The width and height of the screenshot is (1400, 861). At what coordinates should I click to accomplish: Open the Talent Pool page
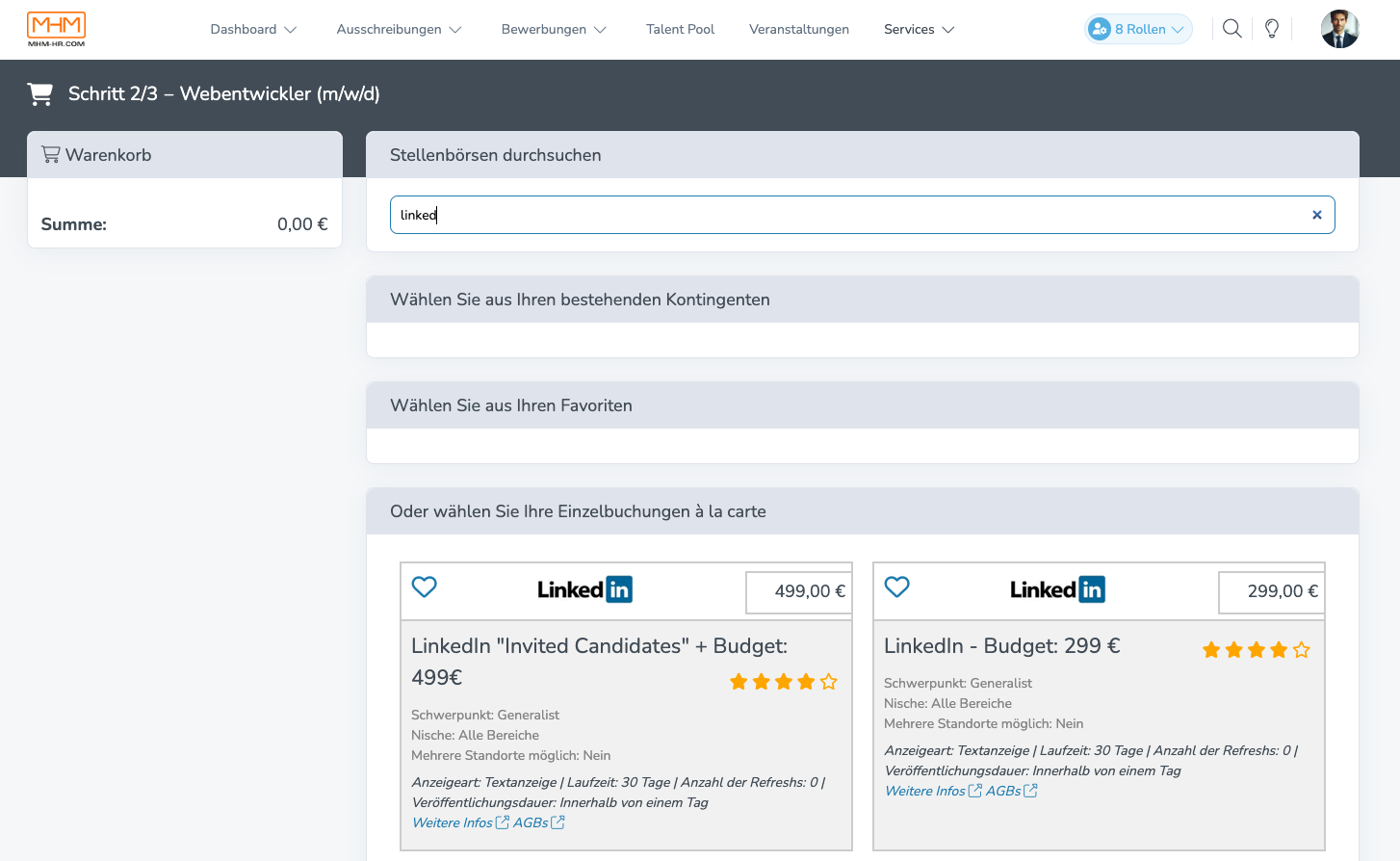tap(680, 29)
